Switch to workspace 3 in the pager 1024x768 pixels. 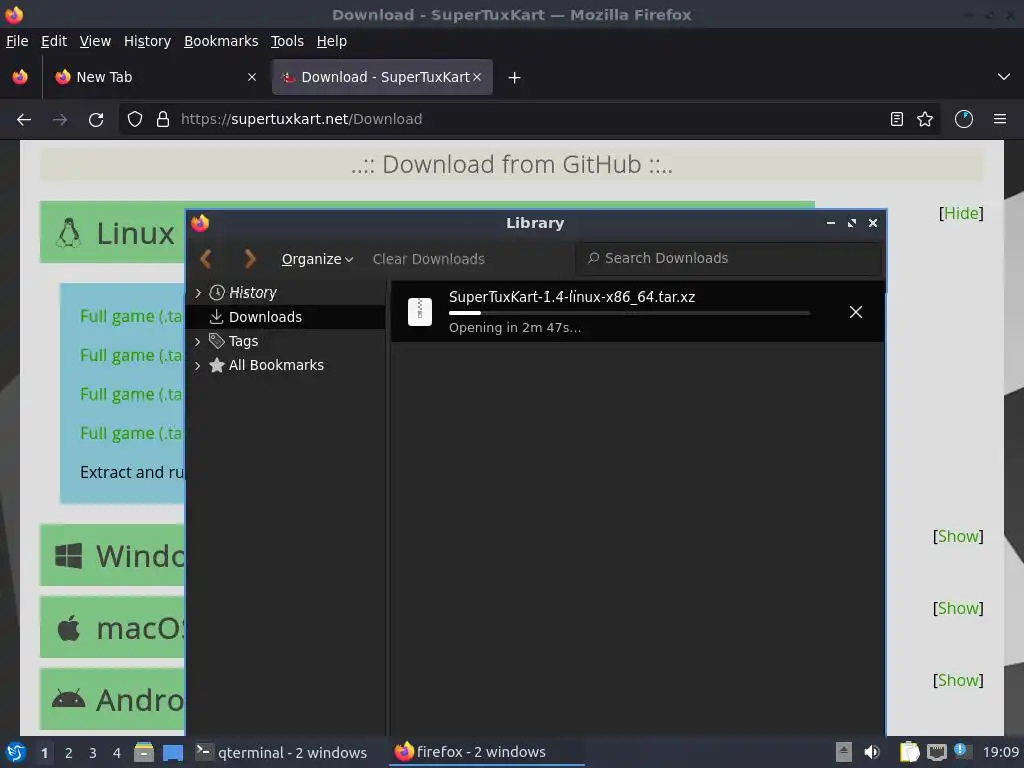click(93, 753)
